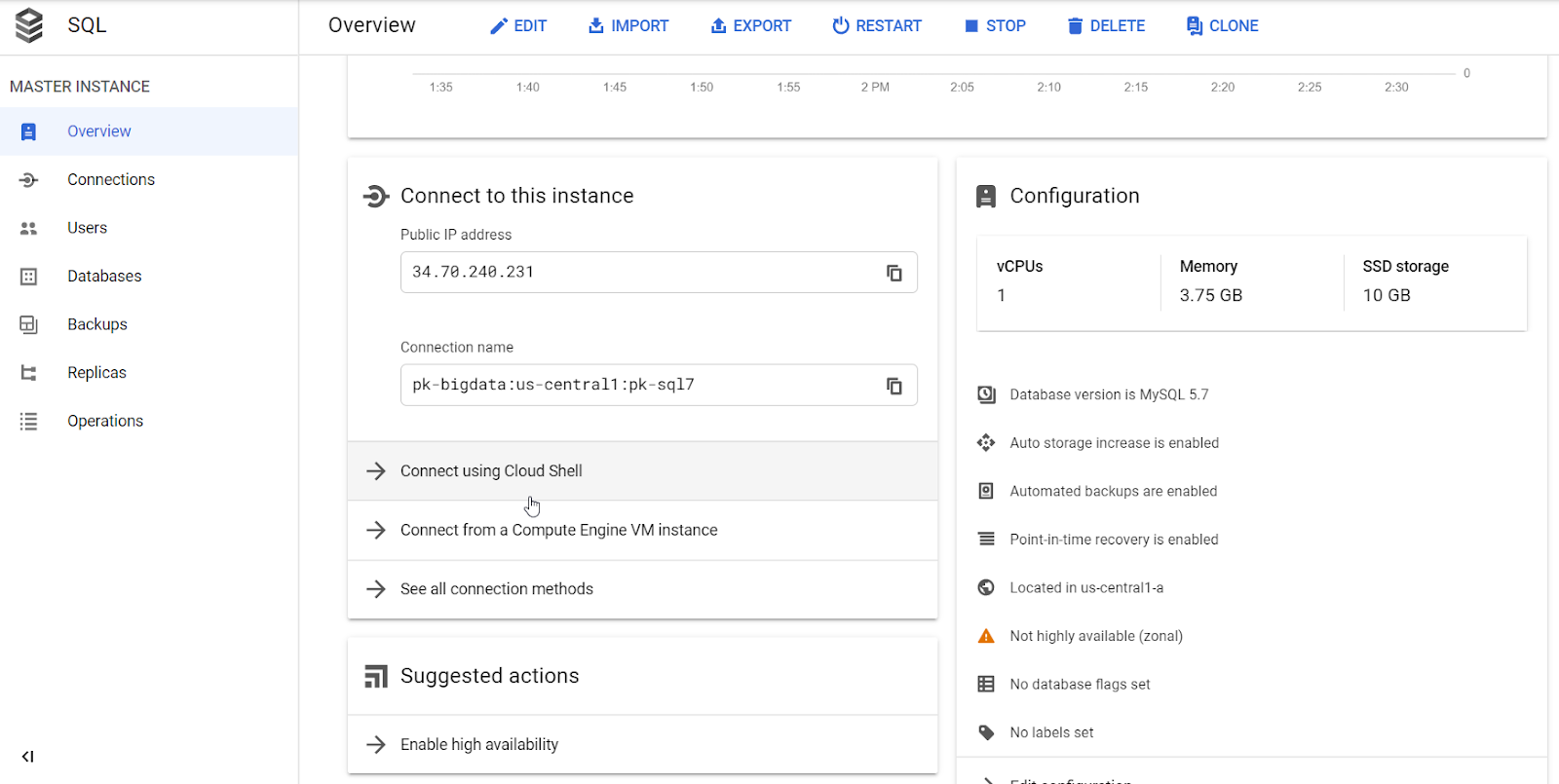Click 'No database flags set' text
Viewport: 1559px width, 784px height.
tap(1080, 685)
